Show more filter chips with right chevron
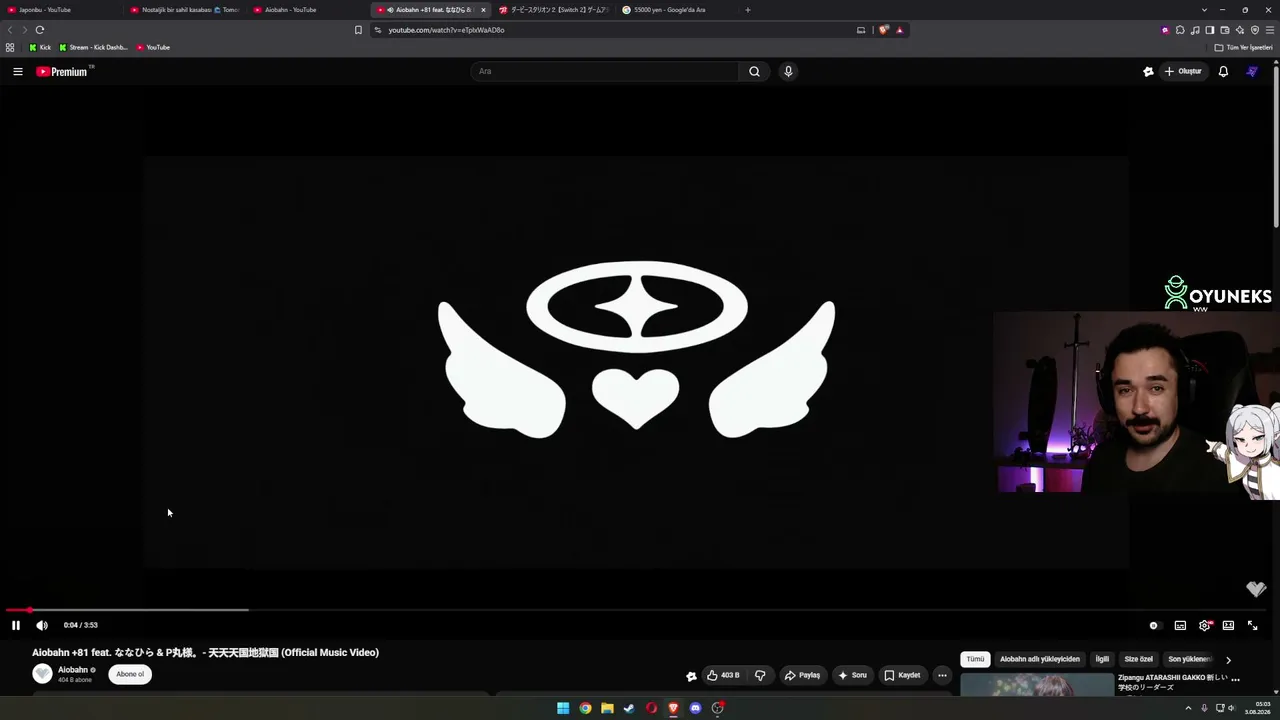The height and width of the screenshot is (720, 1280). pos(1228,660)
